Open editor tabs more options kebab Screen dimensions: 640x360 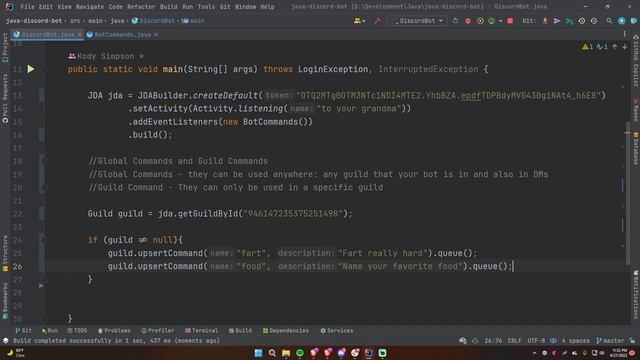pyautogui.click(x=624, y=34)
